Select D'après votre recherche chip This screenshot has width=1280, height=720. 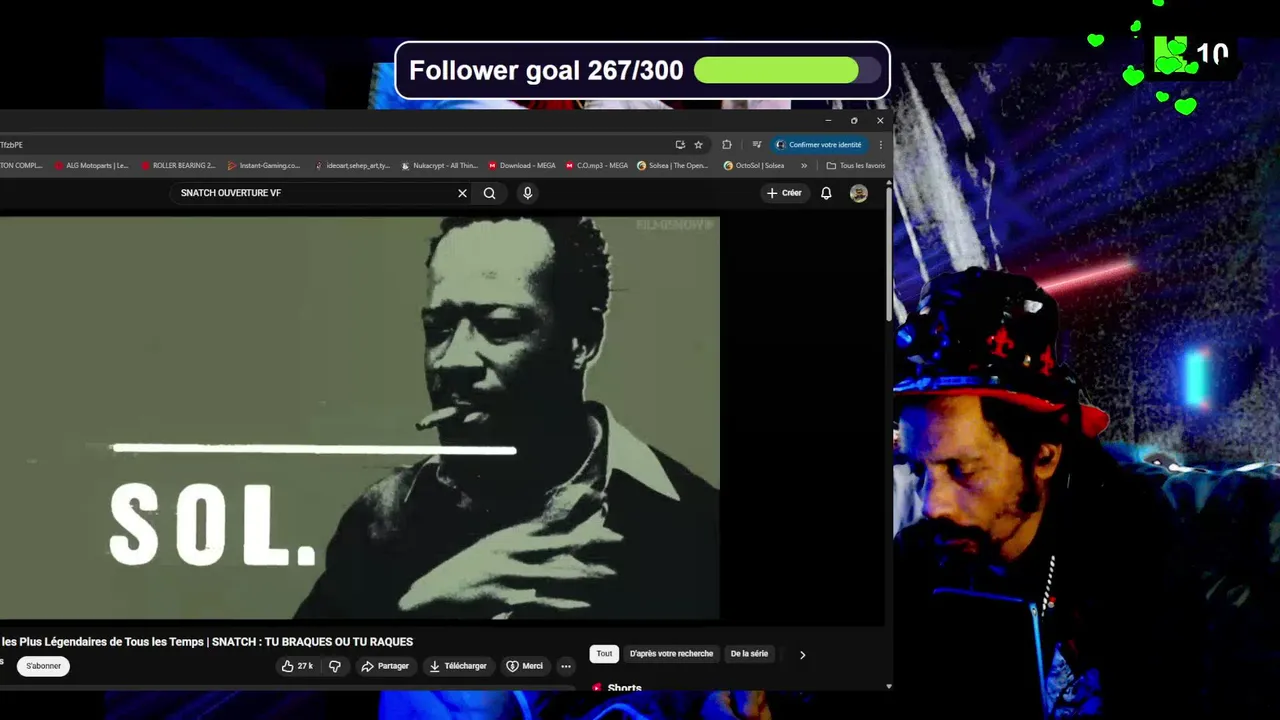coord(671,654)
